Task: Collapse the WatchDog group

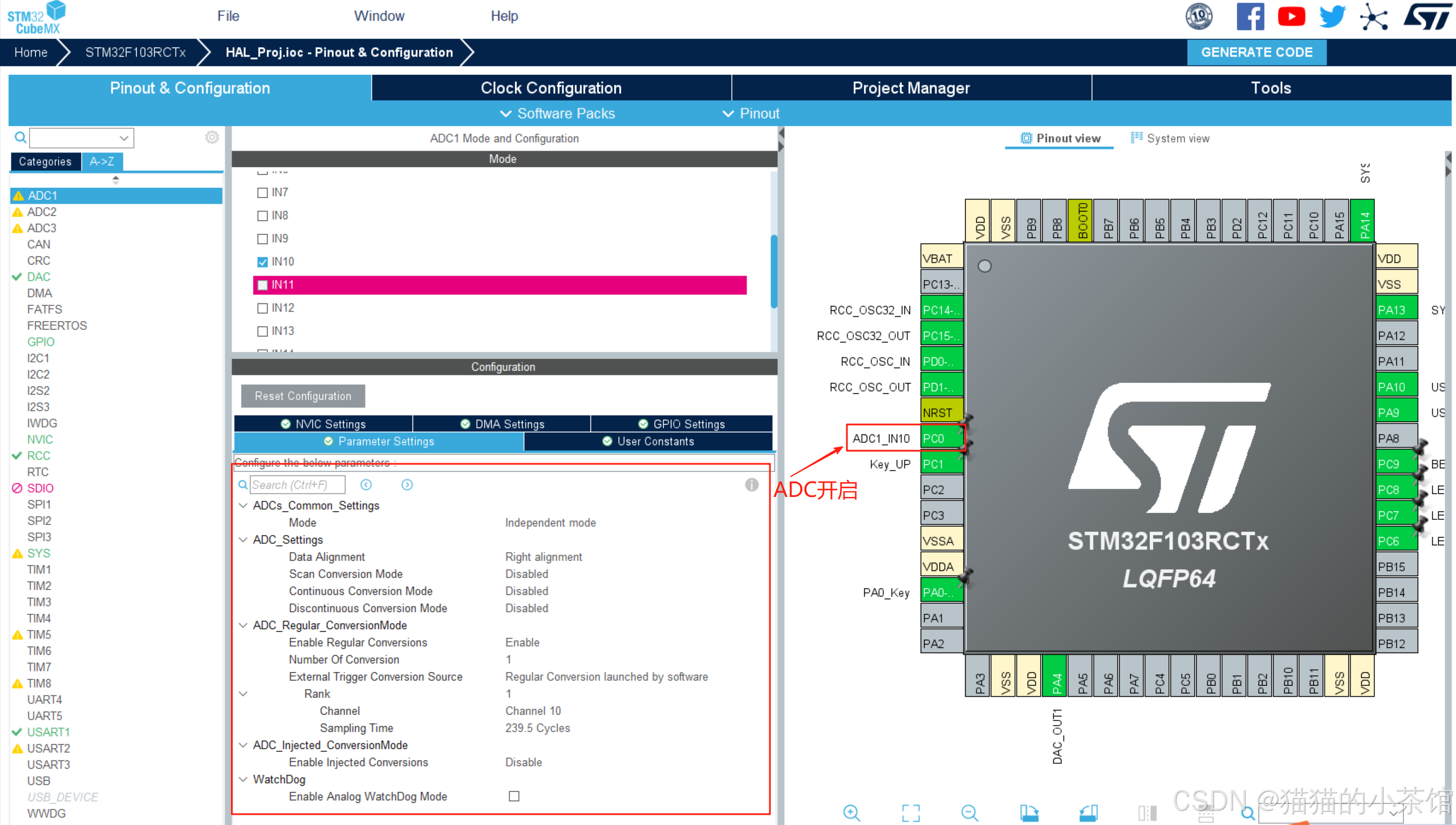Action: [x=243, y=779]
